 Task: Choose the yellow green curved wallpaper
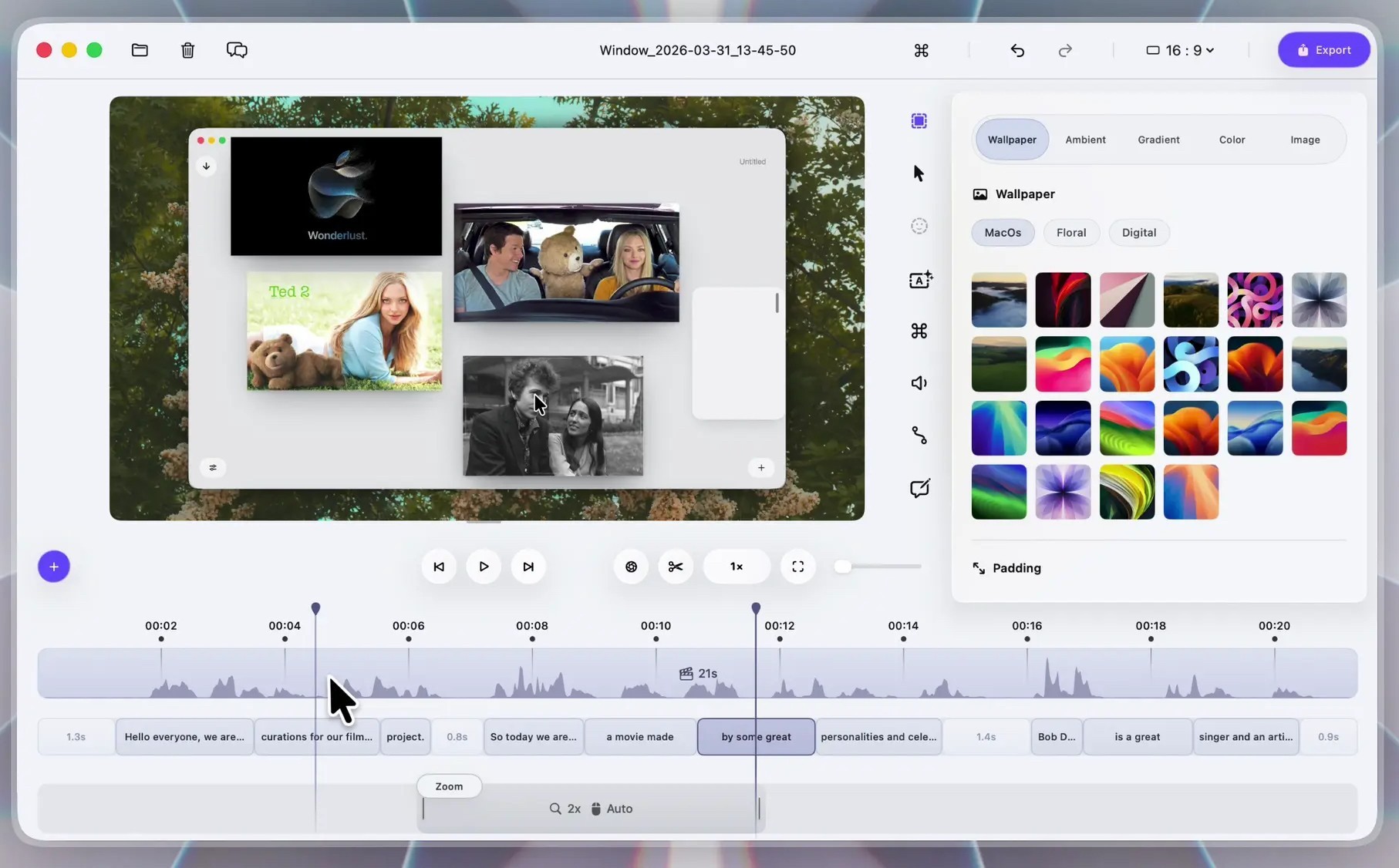tap(1127, 492)
